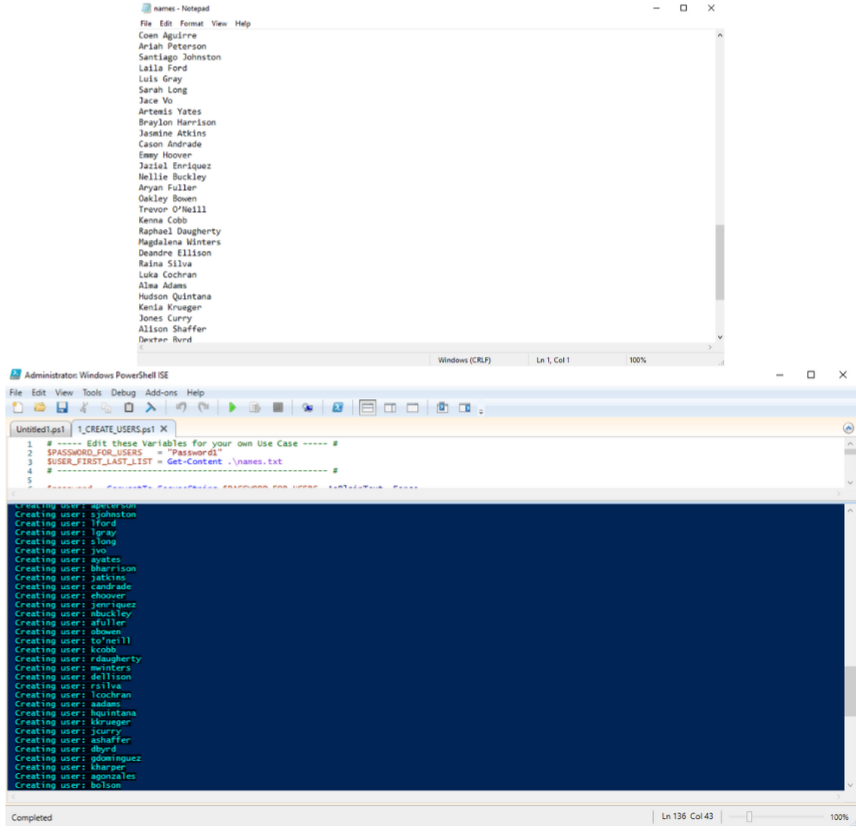Click the Notepad vertical scrollbar thumb
Viewport: 856px width, 836px height.
[719, 262]
